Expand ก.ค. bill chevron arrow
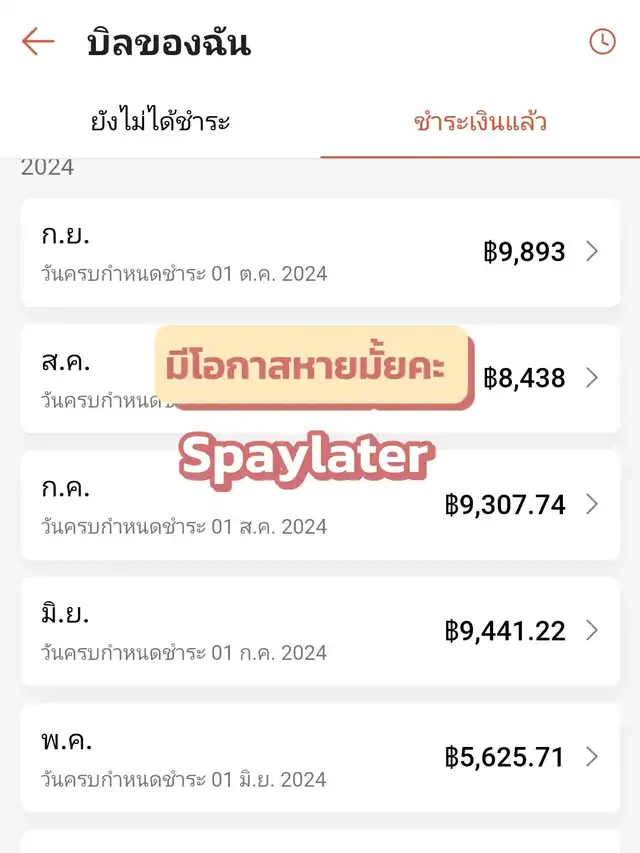 [x=592, y=504]
